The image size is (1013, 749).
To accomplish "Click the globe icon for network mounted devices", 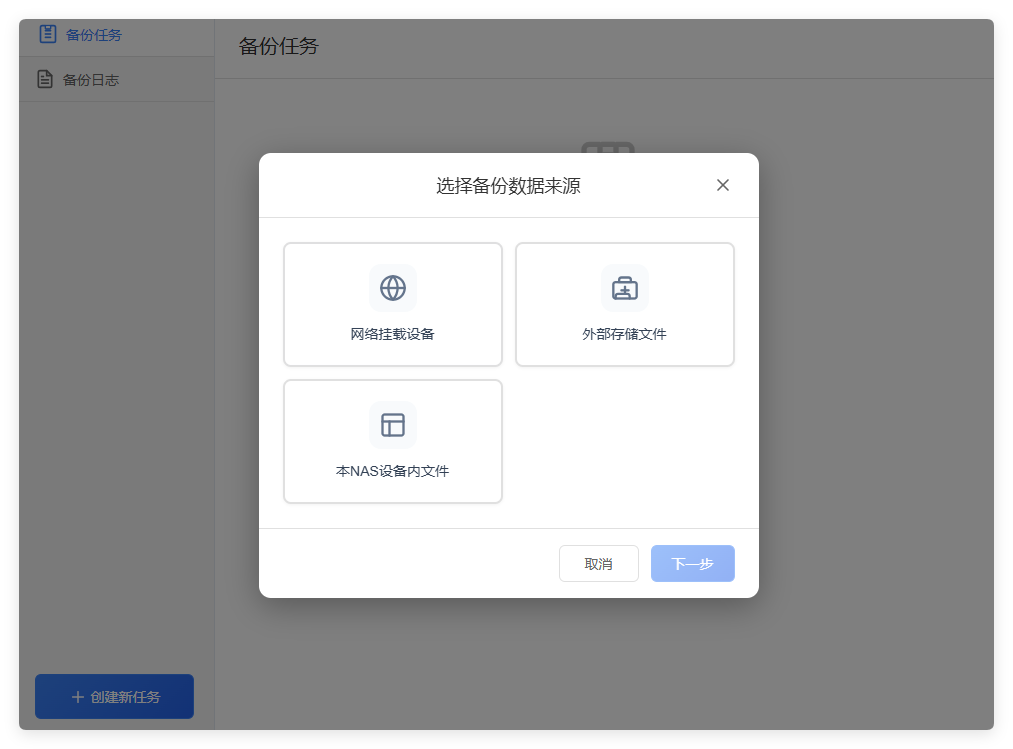I will pyautogui.click(x=393, y=288).
